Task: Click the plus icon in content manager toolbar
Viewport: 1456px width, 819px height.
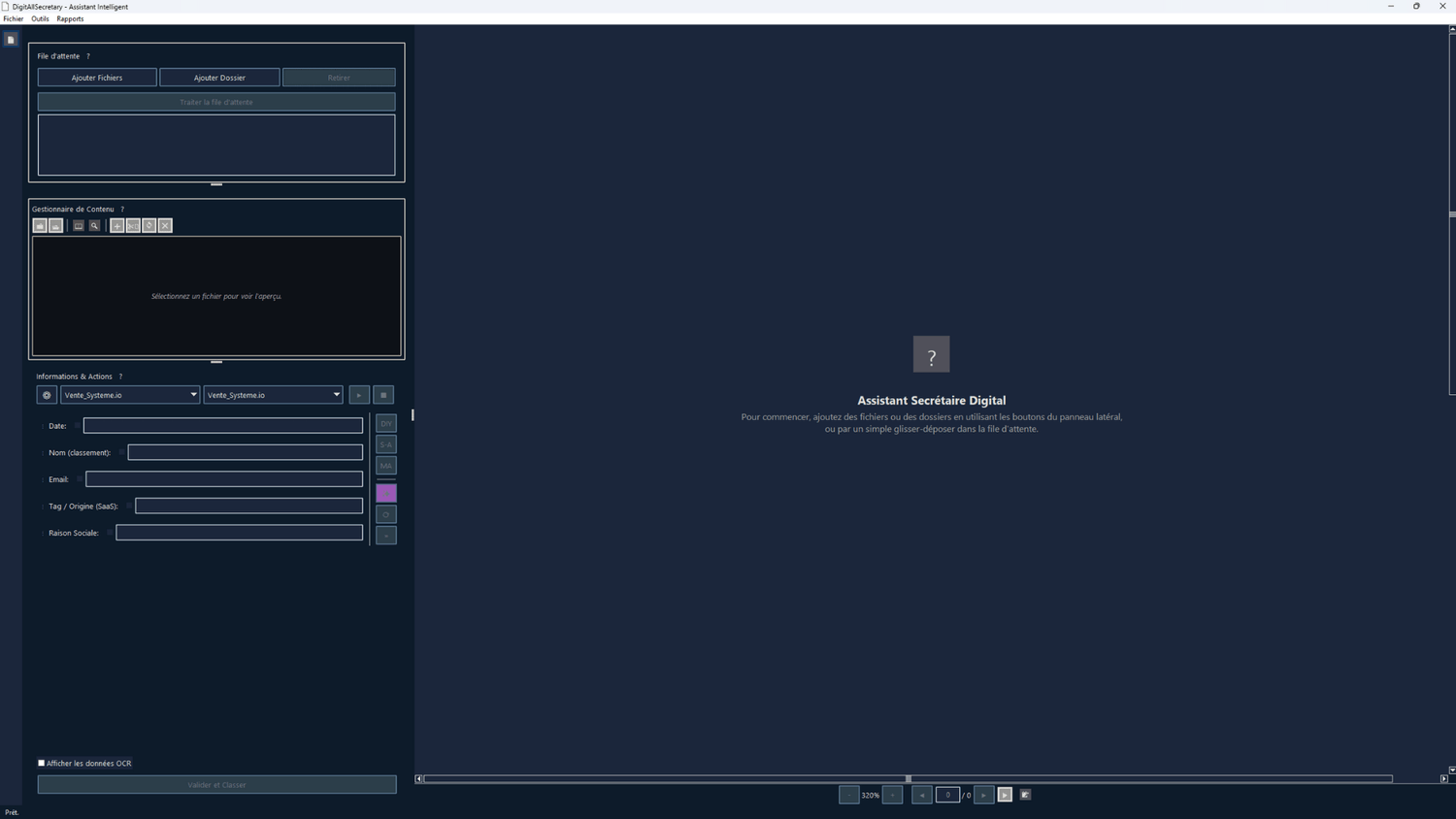Action: (x=116, y=226)
